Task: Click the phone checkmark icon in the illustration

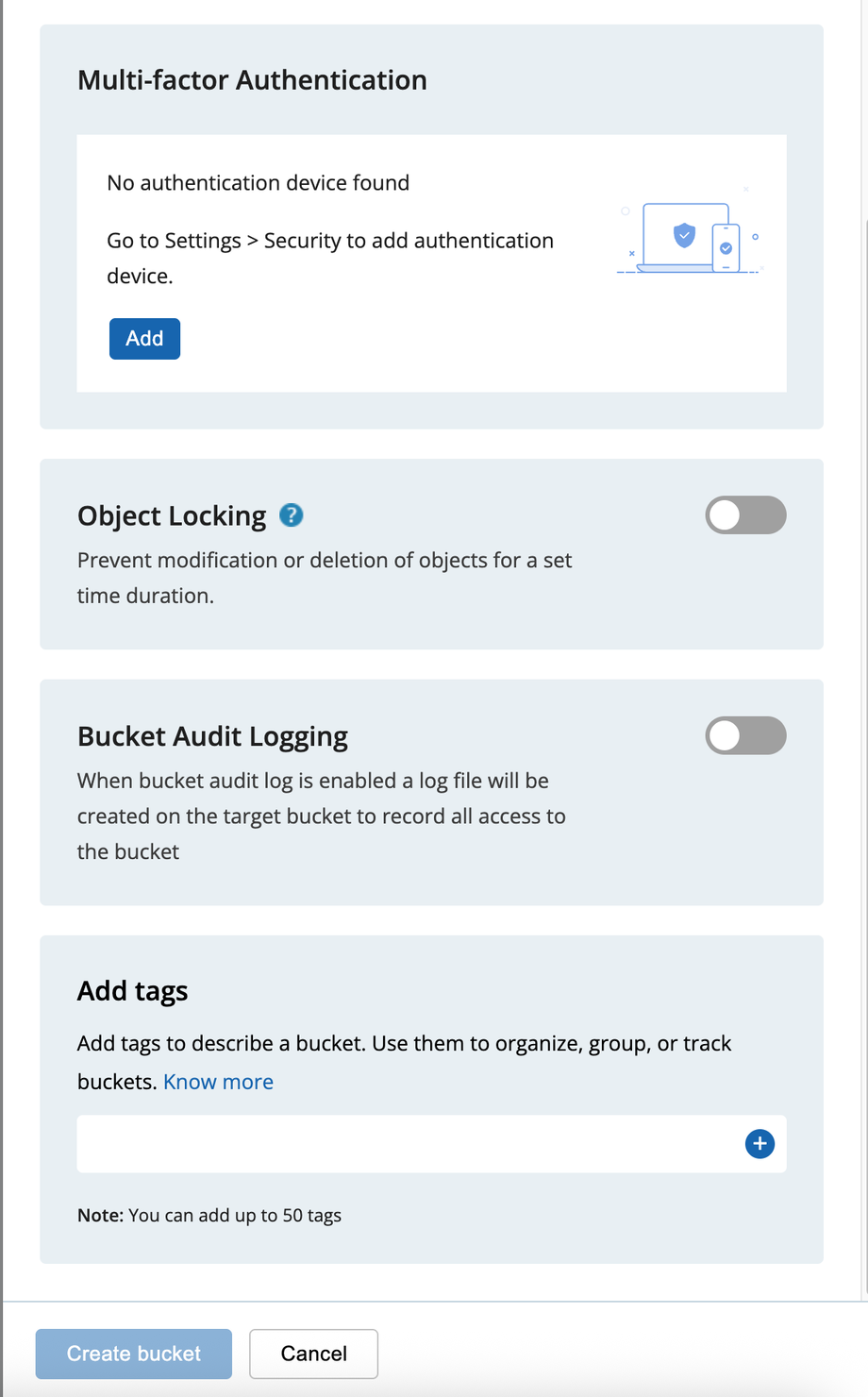Action: tap(726, 248)
